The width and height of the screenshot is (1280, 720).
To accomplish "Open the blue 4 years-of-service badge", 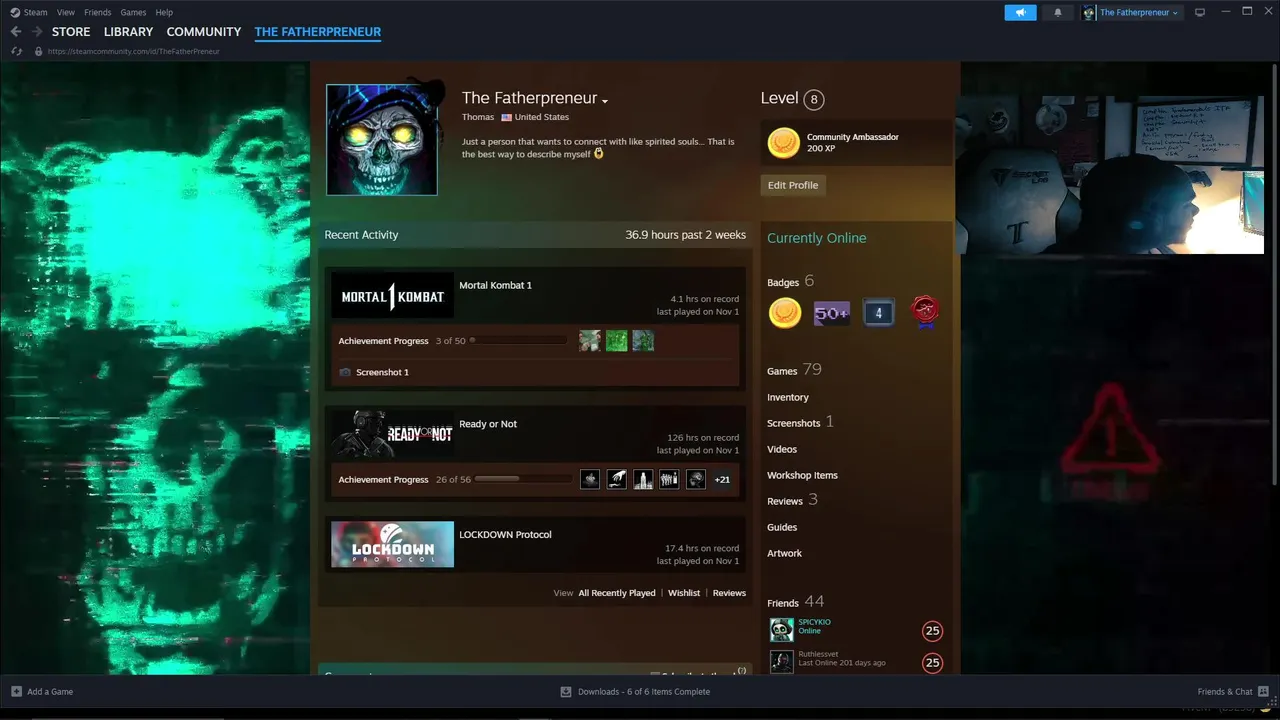I will tap(878, 313).
